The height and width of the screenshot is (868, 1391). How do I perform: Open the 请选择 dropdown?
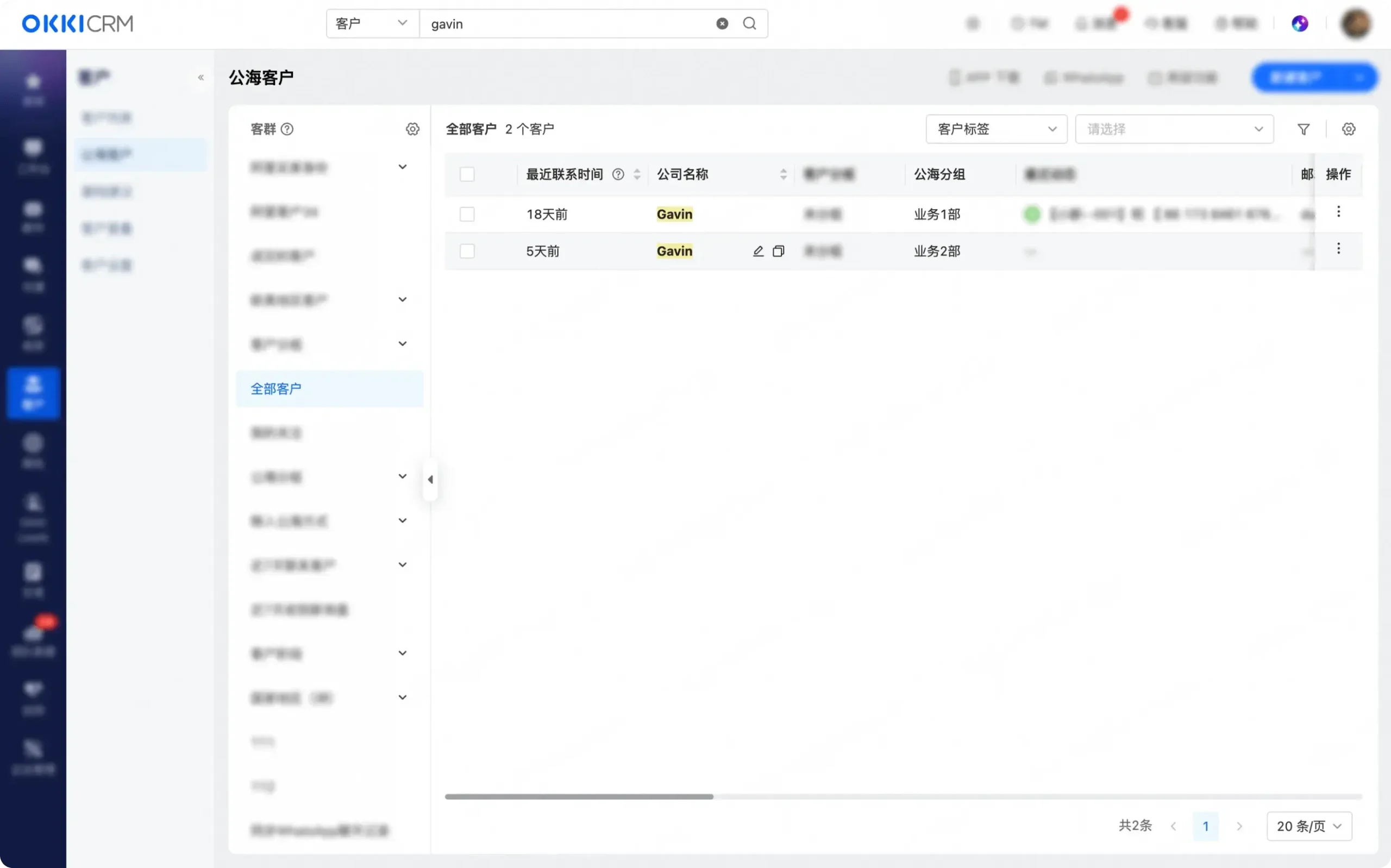point(1174,129)
